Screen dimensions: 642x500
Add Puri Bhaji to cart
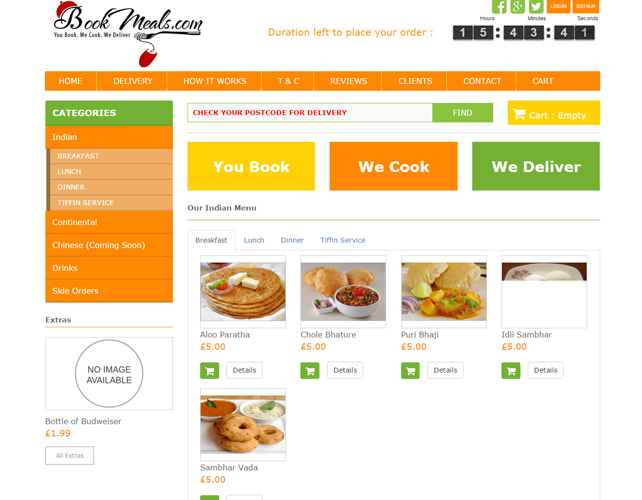(410, 371)
